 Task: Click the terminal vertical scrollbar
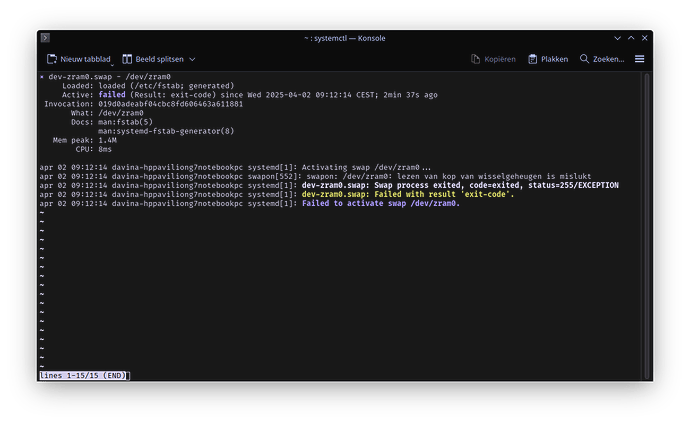tap(647, 226)
